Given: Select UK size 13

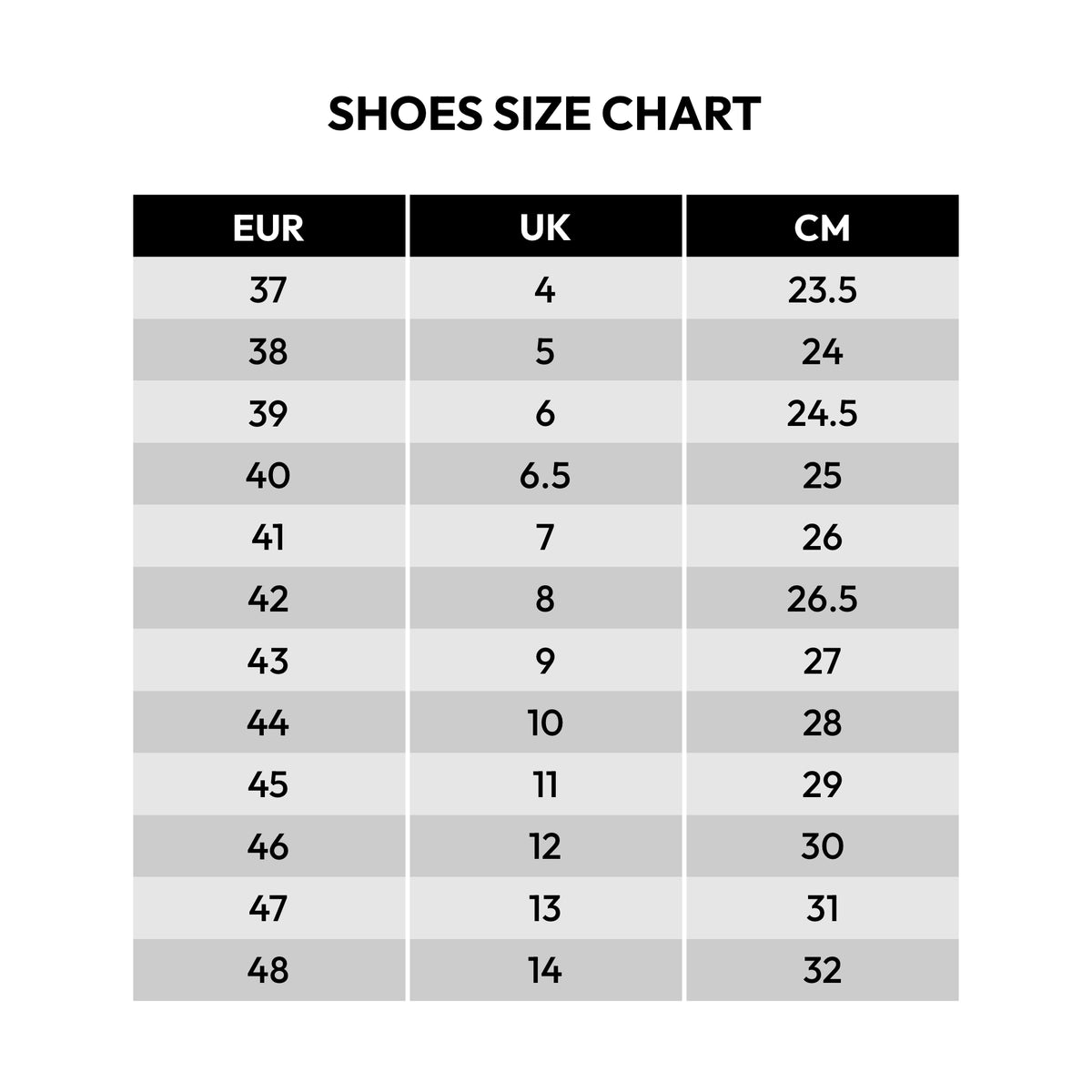Looking at the screenshot, I should (545, 908).
